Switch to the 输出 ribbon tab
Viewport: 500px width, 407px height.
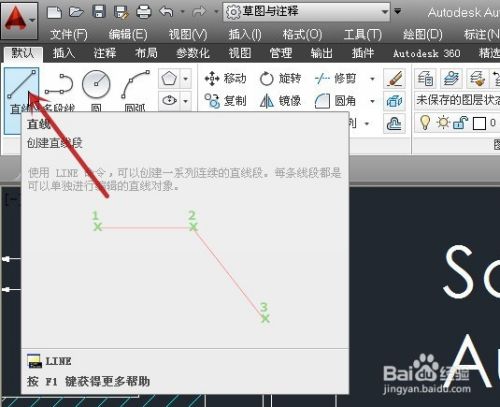pos(322,53)
